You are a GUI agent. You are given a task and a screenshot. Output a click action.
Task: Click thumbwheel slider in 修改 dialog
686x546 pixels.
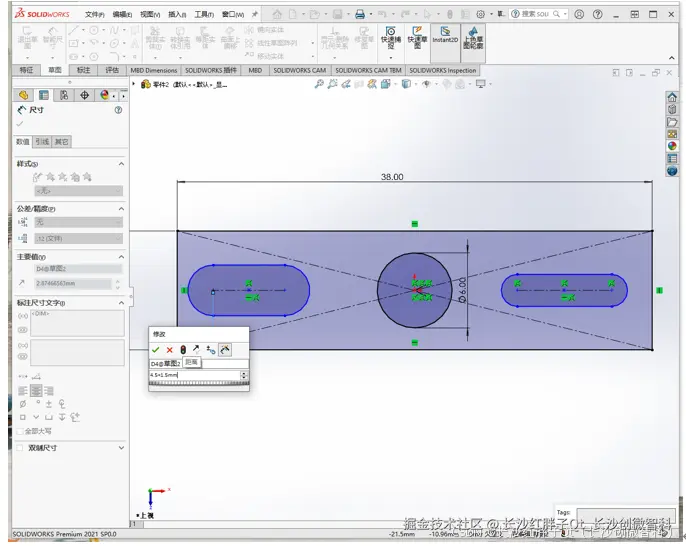199,383
